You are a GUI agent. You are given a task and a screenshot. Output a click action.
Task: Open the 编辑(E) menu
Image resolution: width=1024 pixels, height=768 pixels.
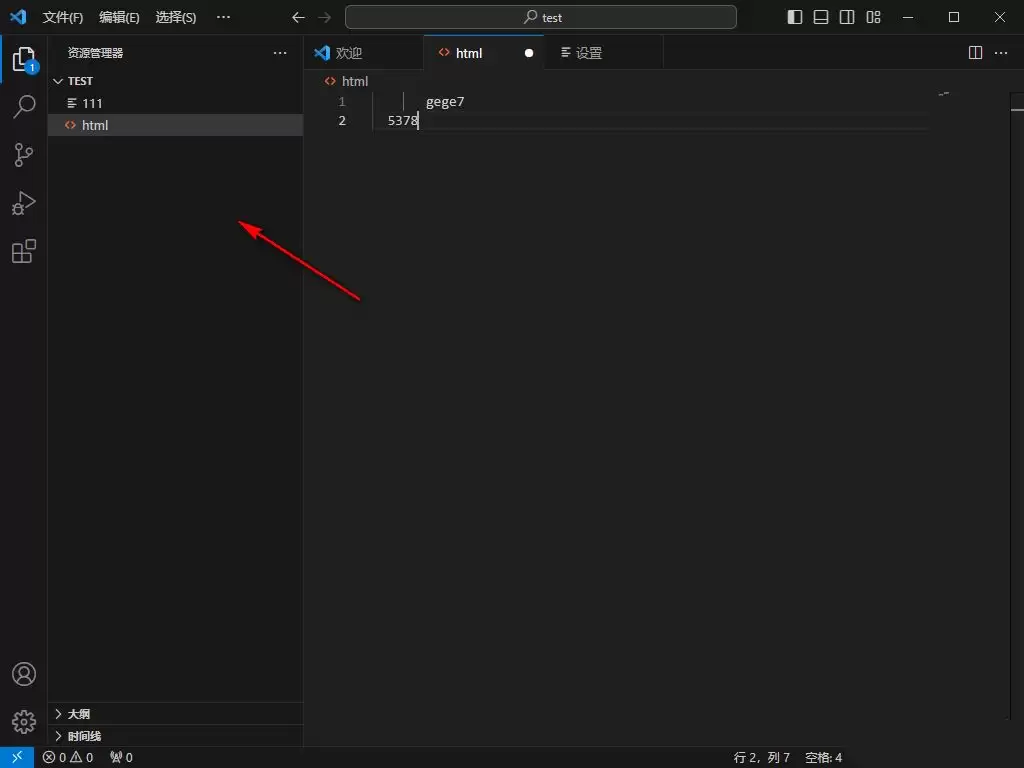coord(119,17)
